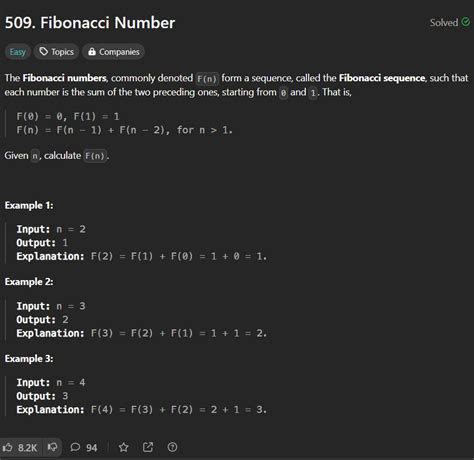Click the thumbs down dislike icon
This screenshot has height=460, width=474.
click(52, 447)
